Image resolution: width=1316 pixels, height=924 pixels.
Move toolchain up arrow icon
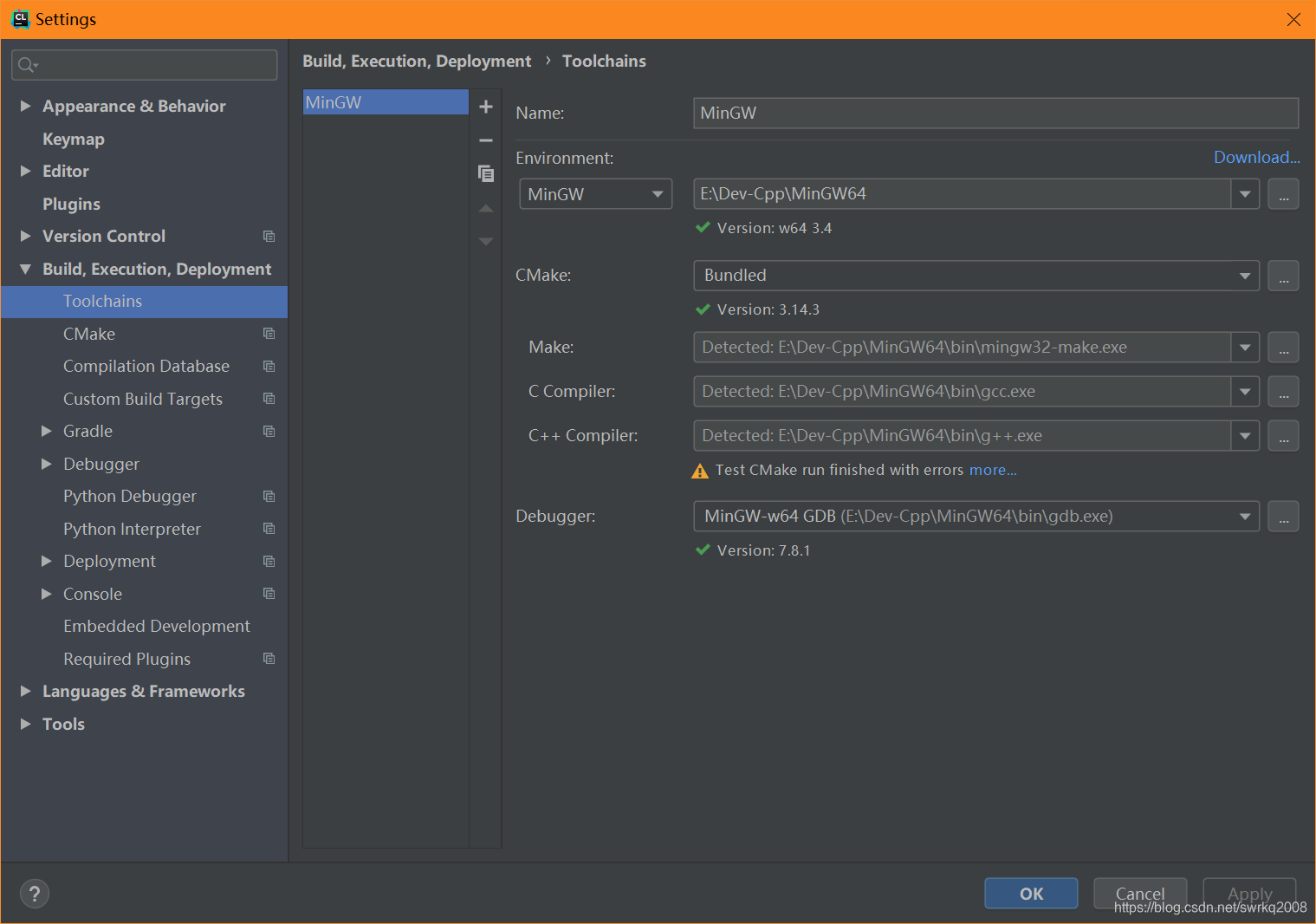[486, 208]
